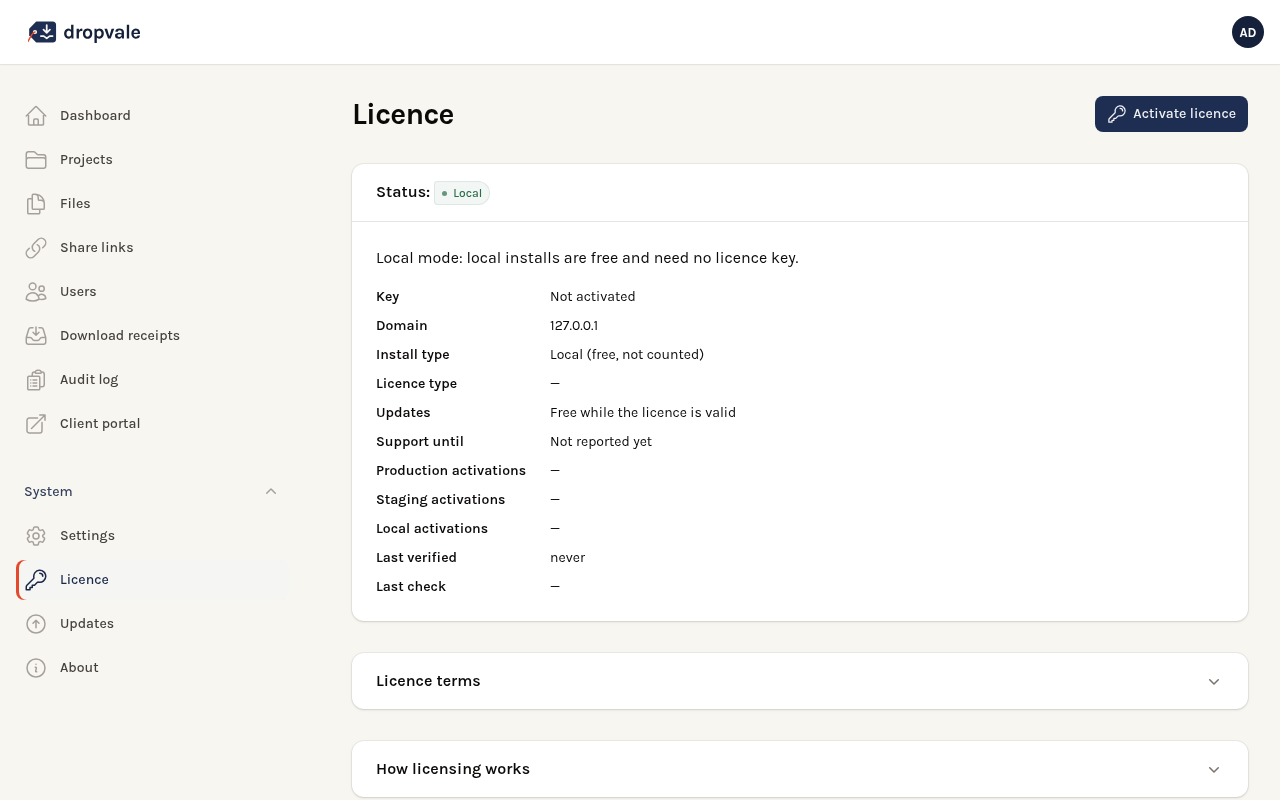Open the Share links page

[x=152, y=248]
